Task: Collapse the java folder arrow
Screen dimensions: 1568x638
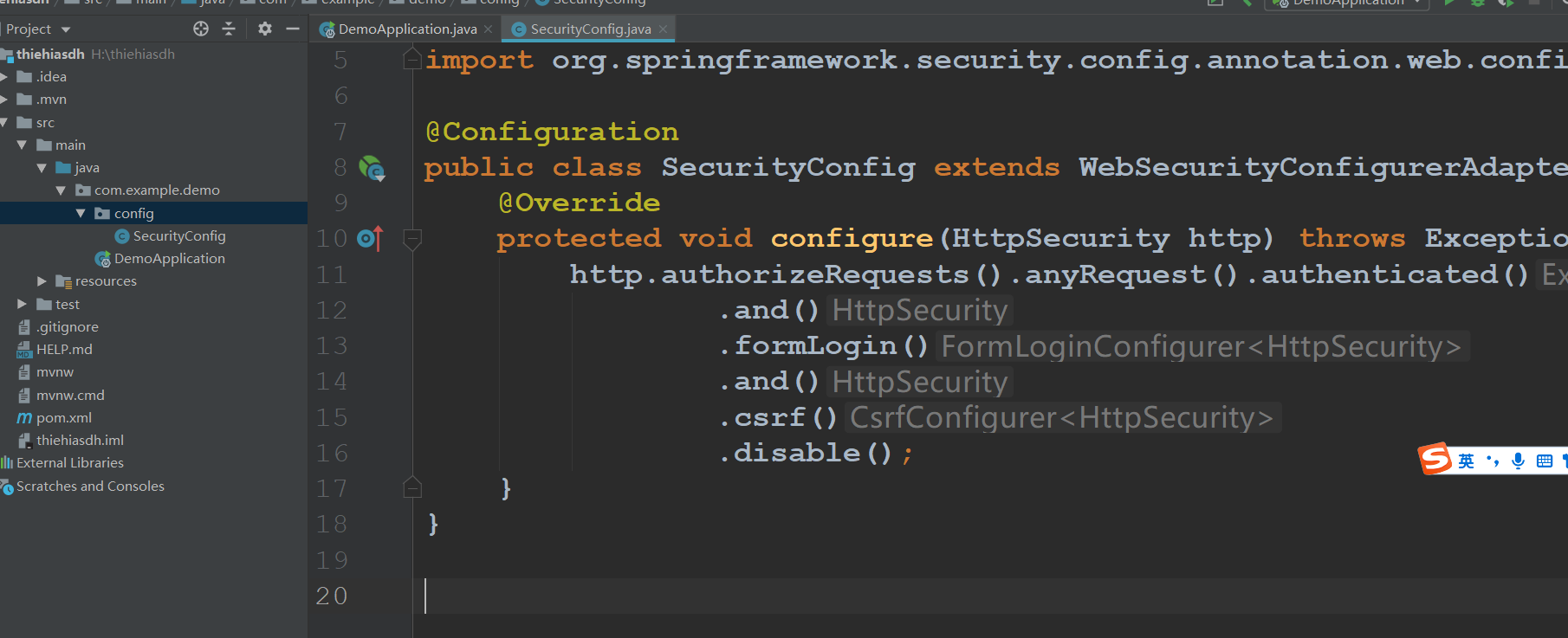Action: (42, 168)
